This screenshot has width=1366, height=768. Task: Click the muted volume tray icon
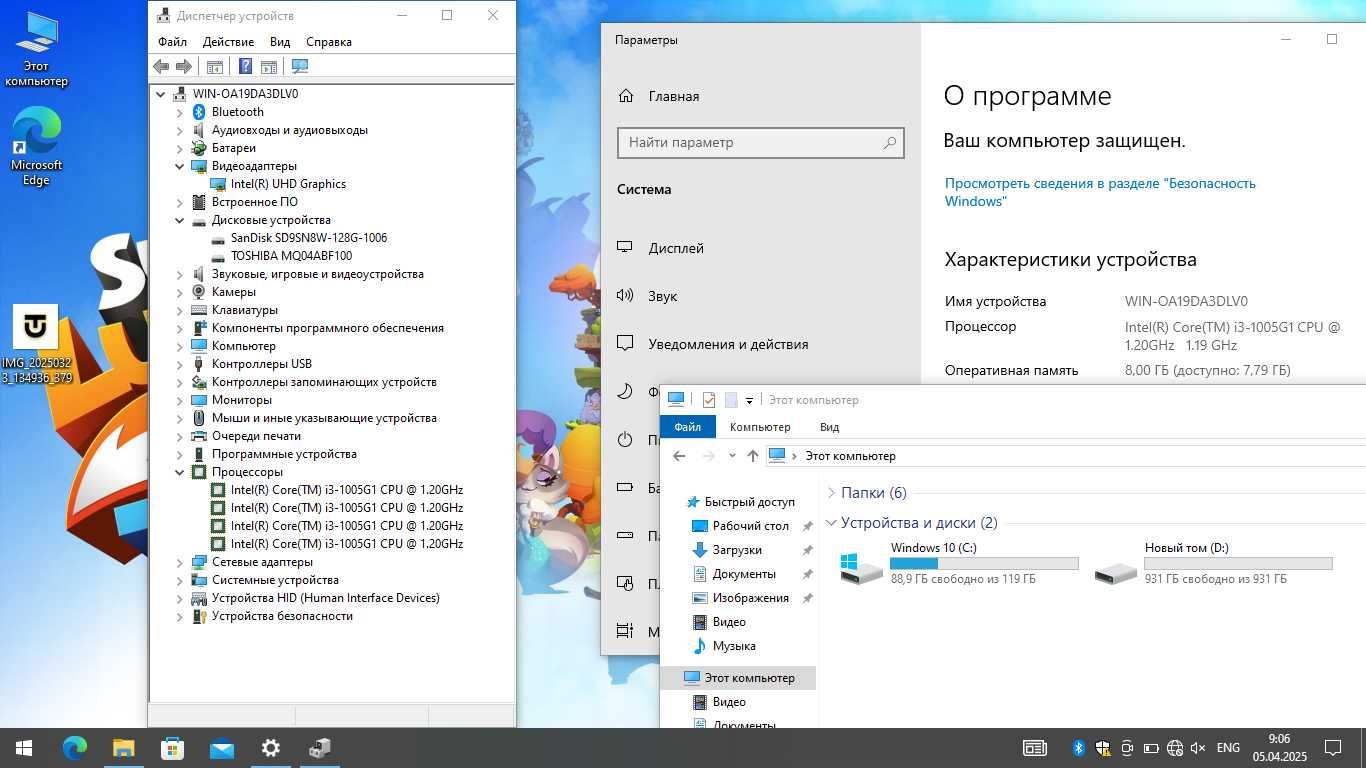[1197, 748]
